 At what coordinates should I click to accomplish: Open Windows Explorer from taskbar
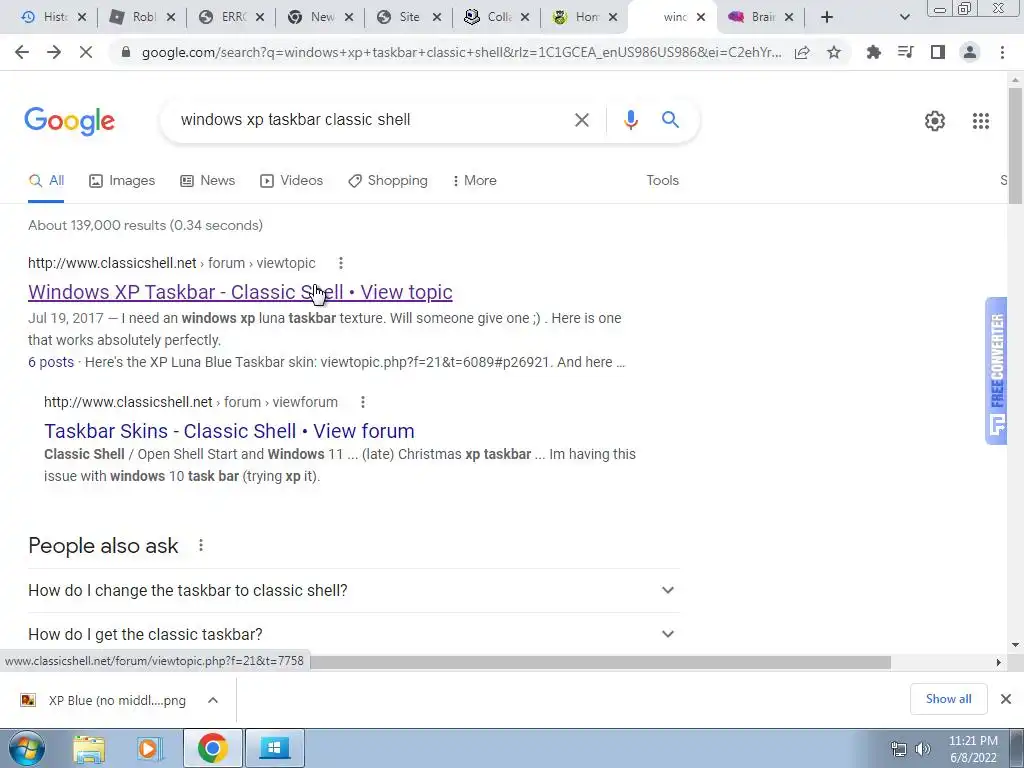89,748
